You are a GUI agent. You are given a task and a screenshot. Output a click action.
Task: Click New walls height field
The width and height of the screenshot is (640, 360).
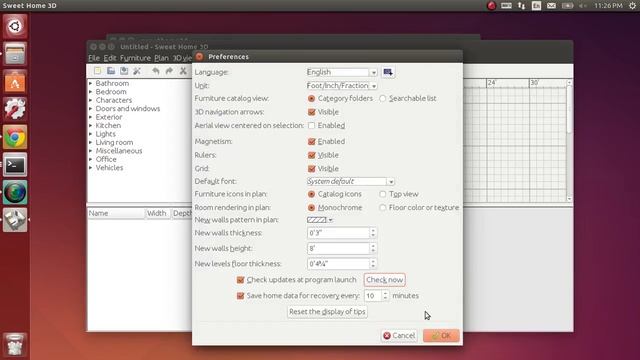click(338, 249)
